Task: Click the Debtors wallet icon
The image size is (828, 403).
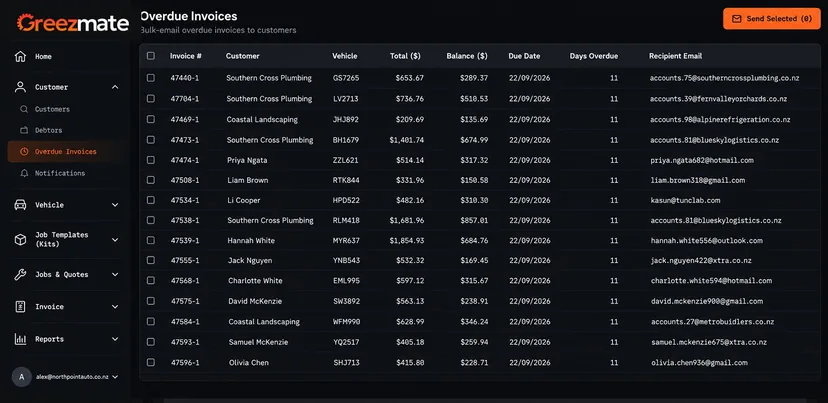Action: 24,130
